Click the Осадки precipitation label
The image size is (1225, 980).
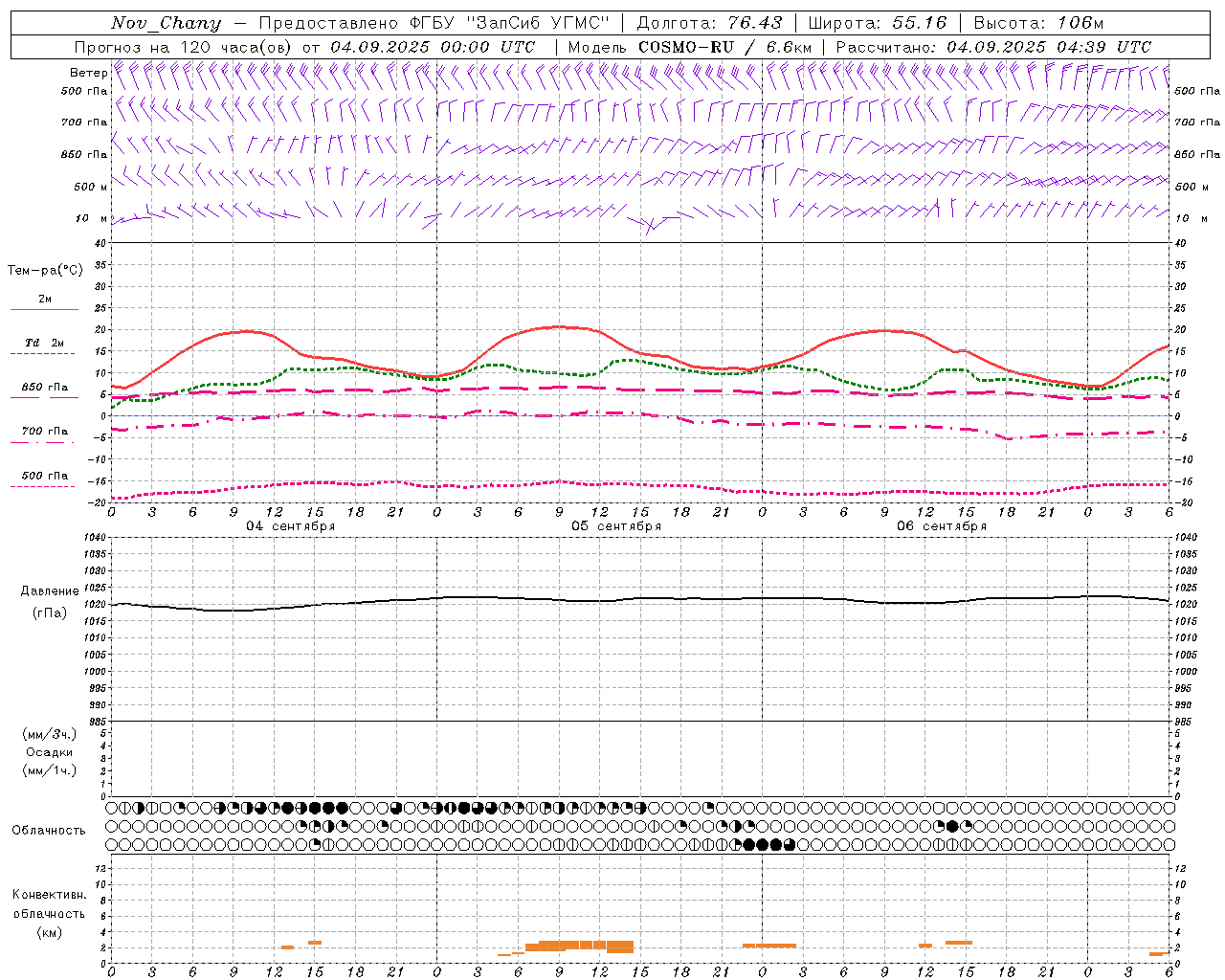coord(50,752)
